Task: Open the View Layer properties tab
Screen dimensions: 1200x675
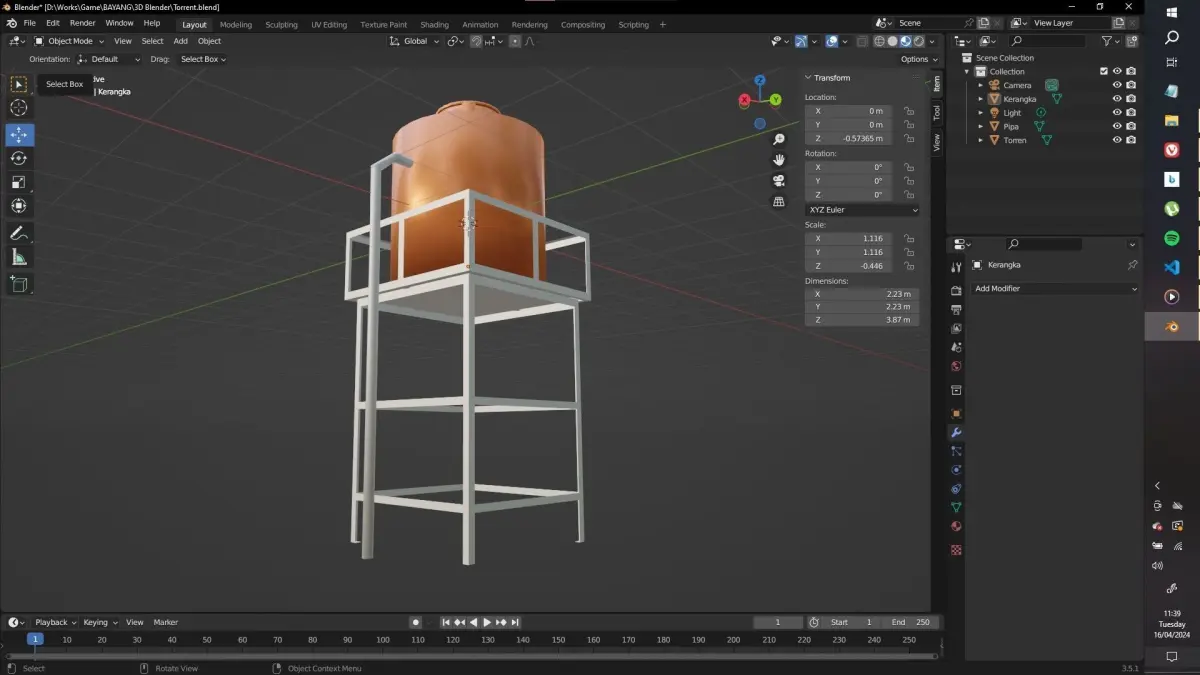Action: [x=956, y=328]
